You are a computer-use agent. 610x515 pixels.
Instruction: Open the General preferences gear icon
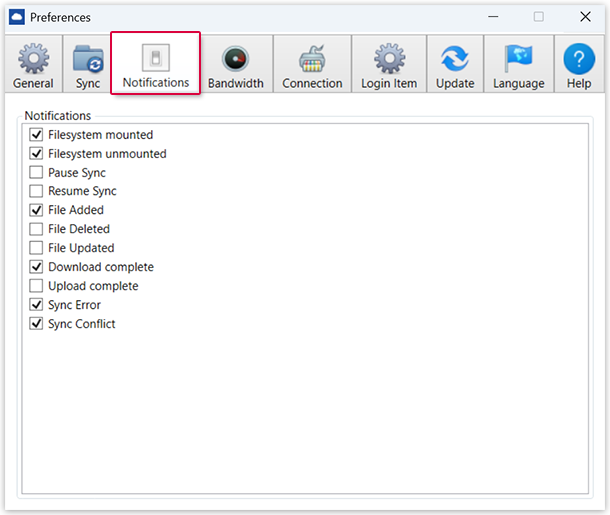(33, 59)
